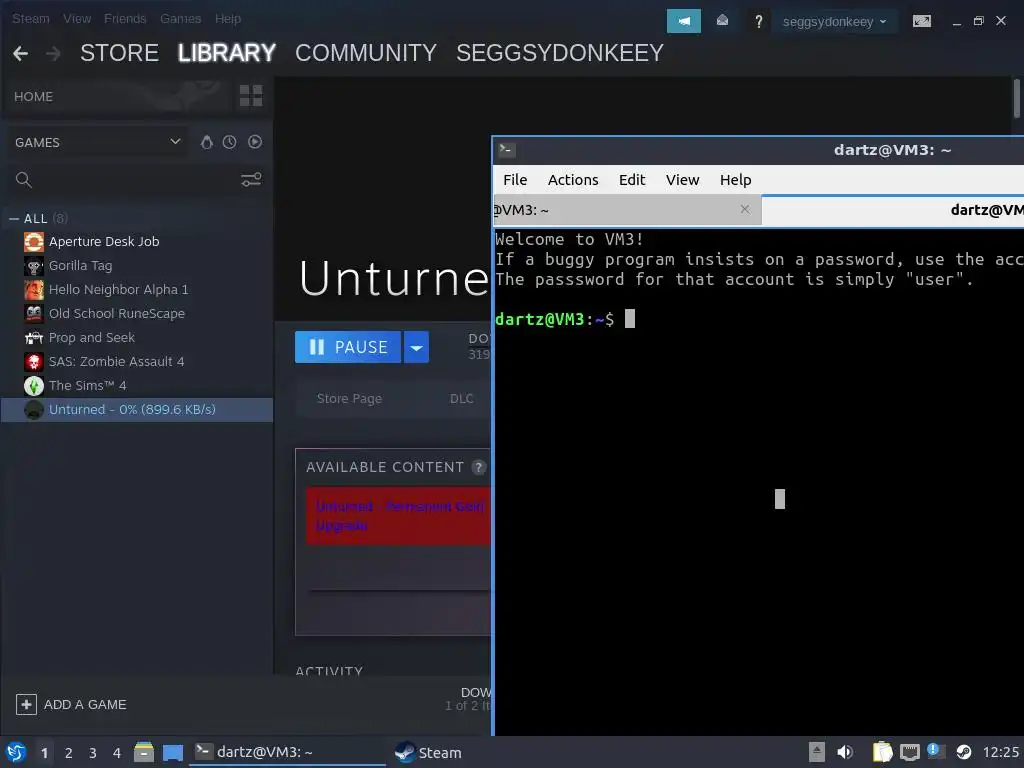Open volume control in system tray
Image resolution: width=1024 pixels, height=768 pixels.
[845, 752]
